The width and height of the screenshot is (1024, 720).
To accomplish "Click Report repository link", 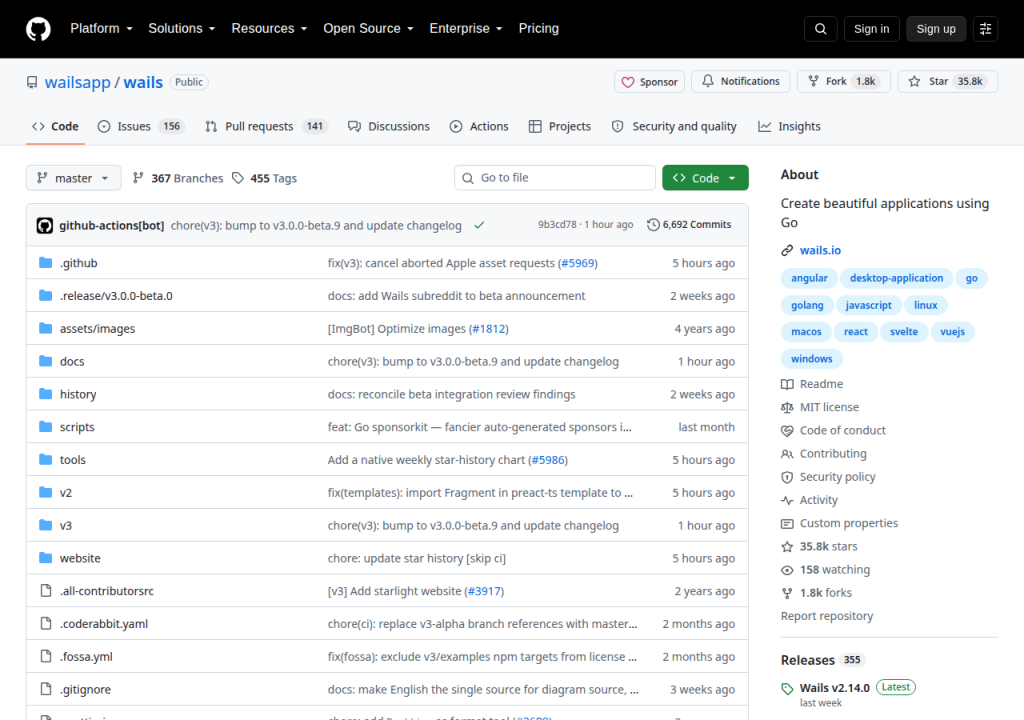I will (x=827, y=616).
